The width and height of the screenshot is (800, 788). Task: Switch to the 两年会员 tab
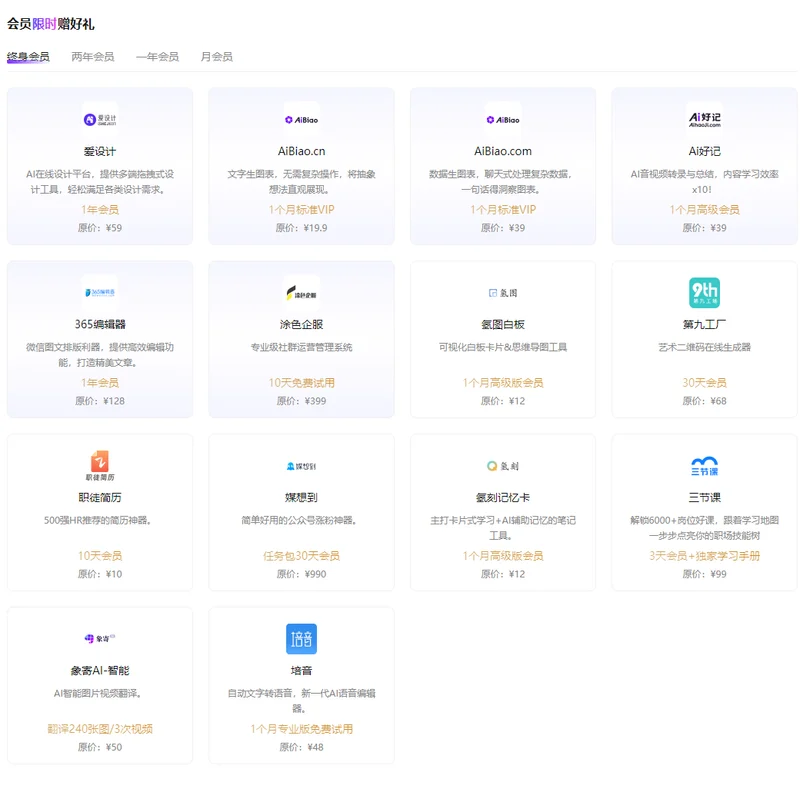[x=93, y=57]
